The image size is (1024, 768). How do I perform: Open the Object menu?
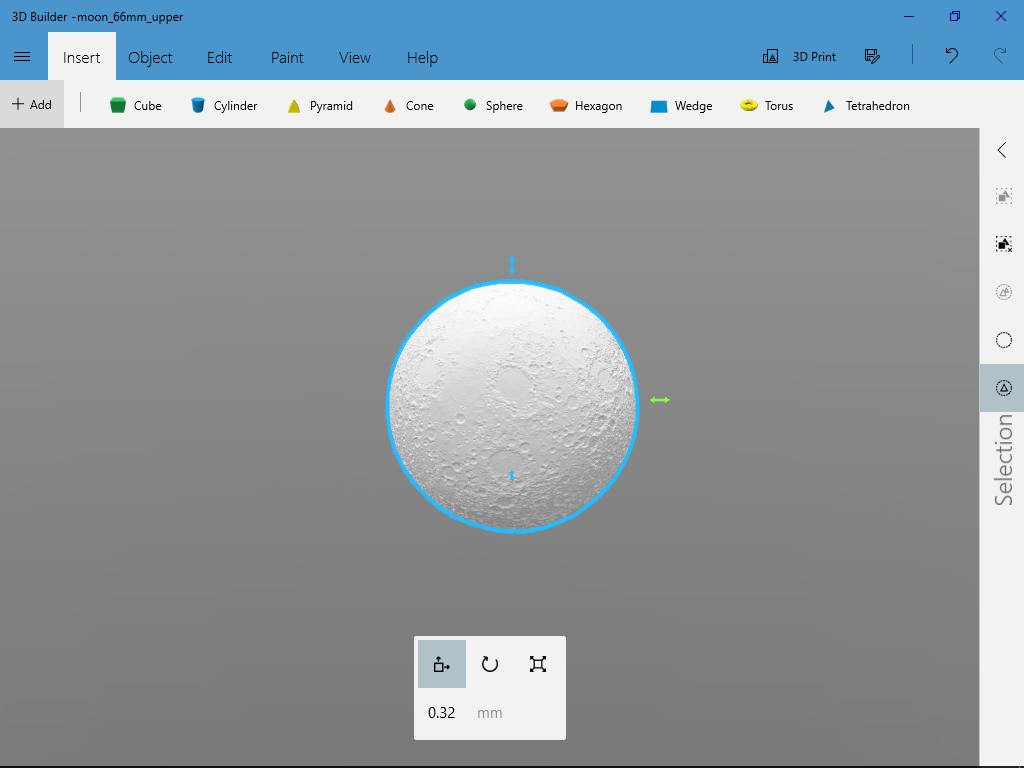(x=150, y=57)
